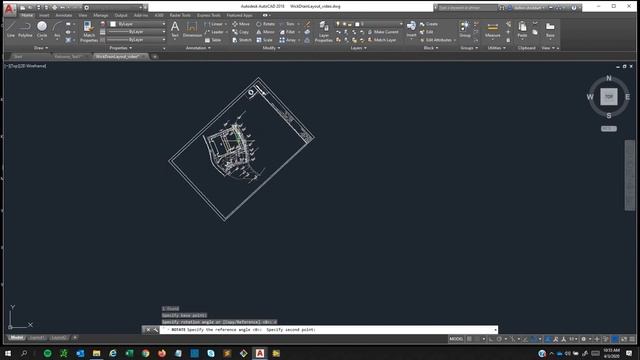Switch to the Model layout tab
This screenshot has height=360, width=640.
pos(16,338)
